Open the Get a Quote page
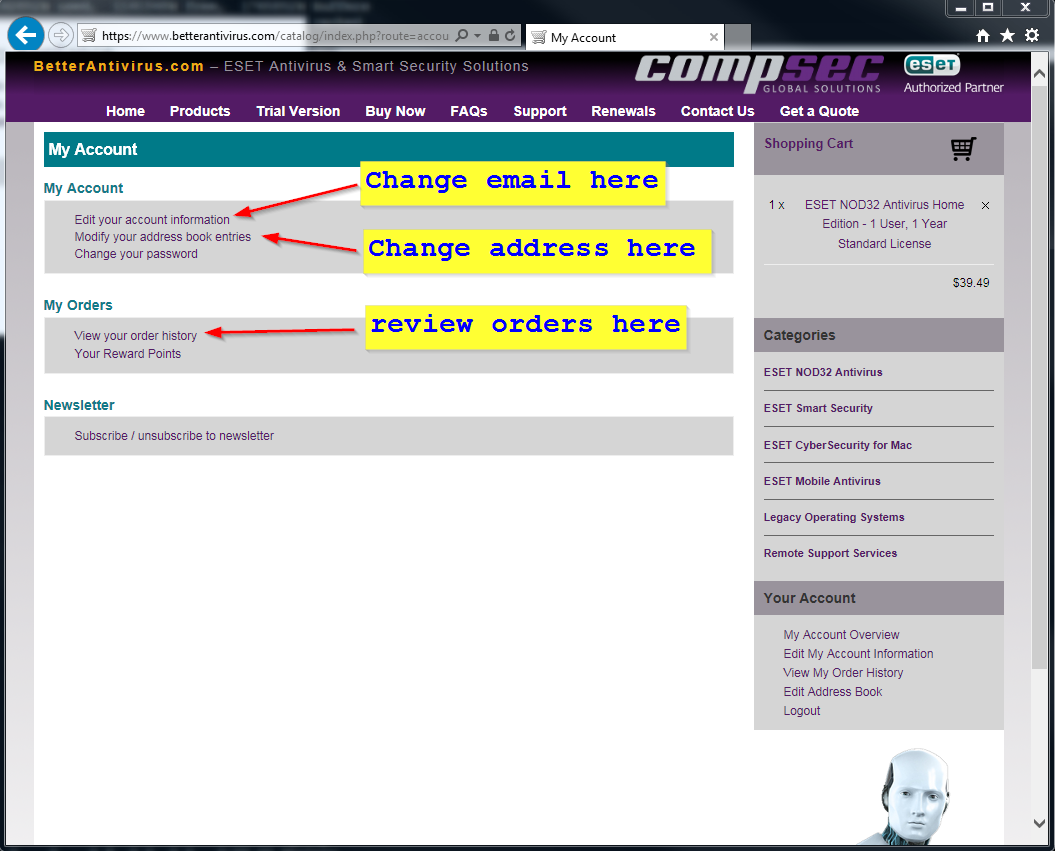 [x=819, y=111]
